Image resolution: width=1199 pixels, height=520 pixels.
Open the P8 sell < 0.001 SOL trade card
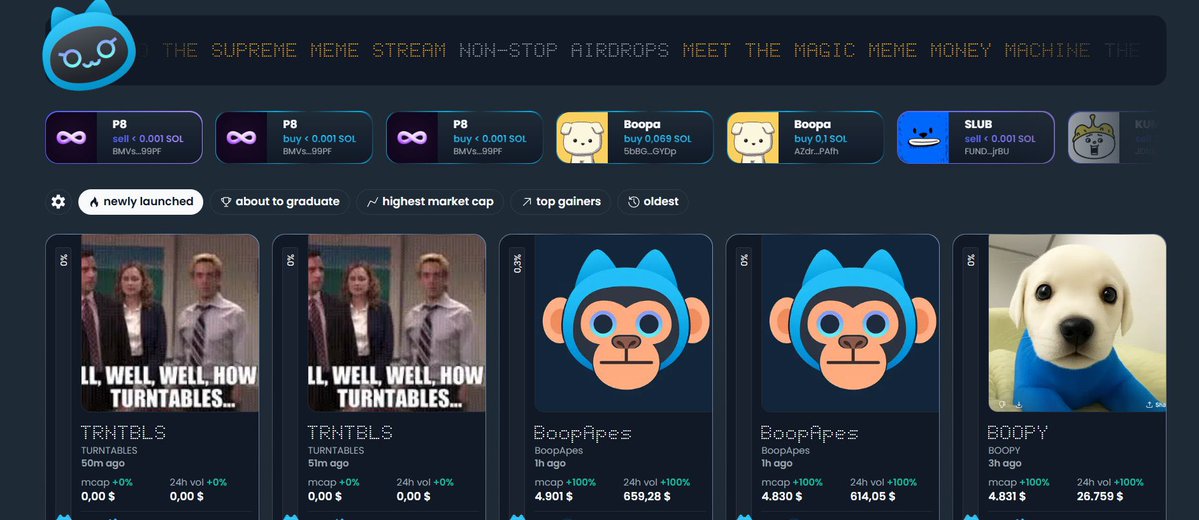click(x=124, y=138)
